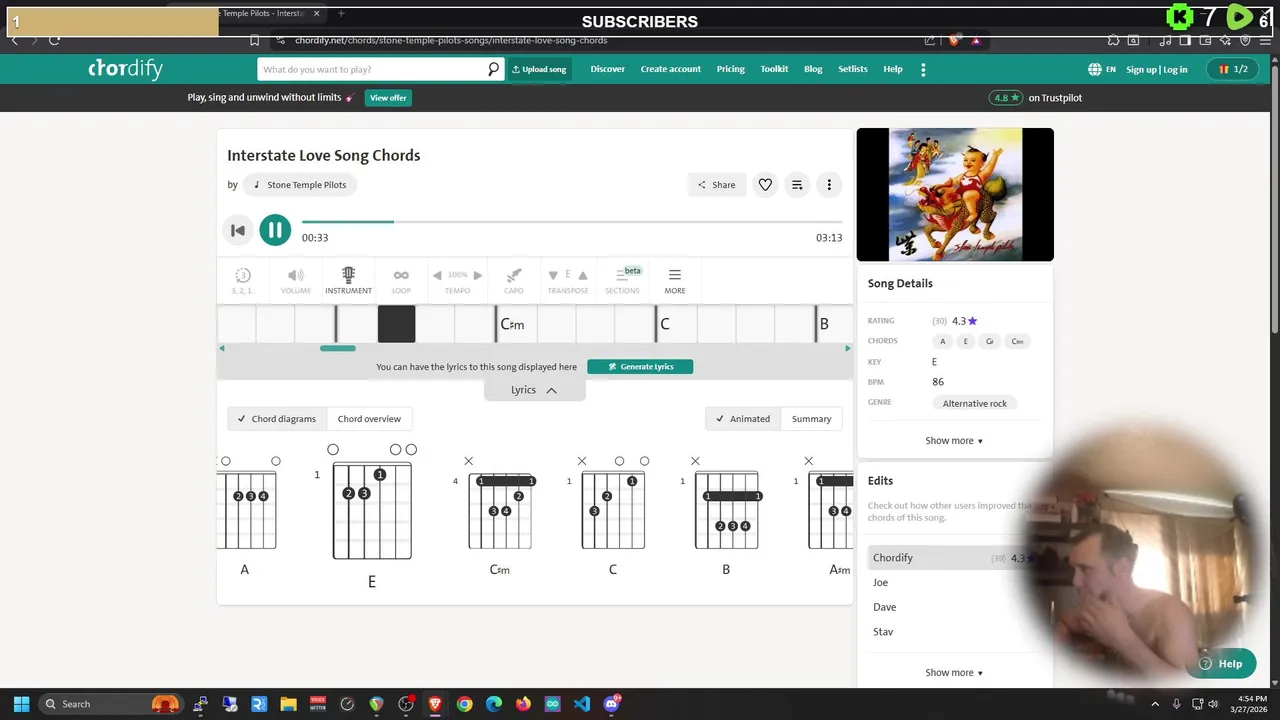Click the chord timeline scroll handle

point(338,348)
